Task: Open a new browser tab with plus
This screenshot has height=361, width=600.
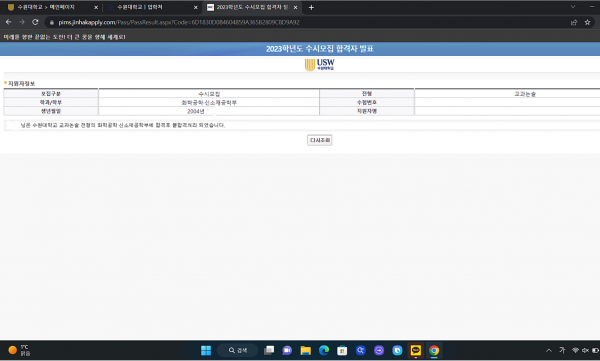Action: pos(311,7)
